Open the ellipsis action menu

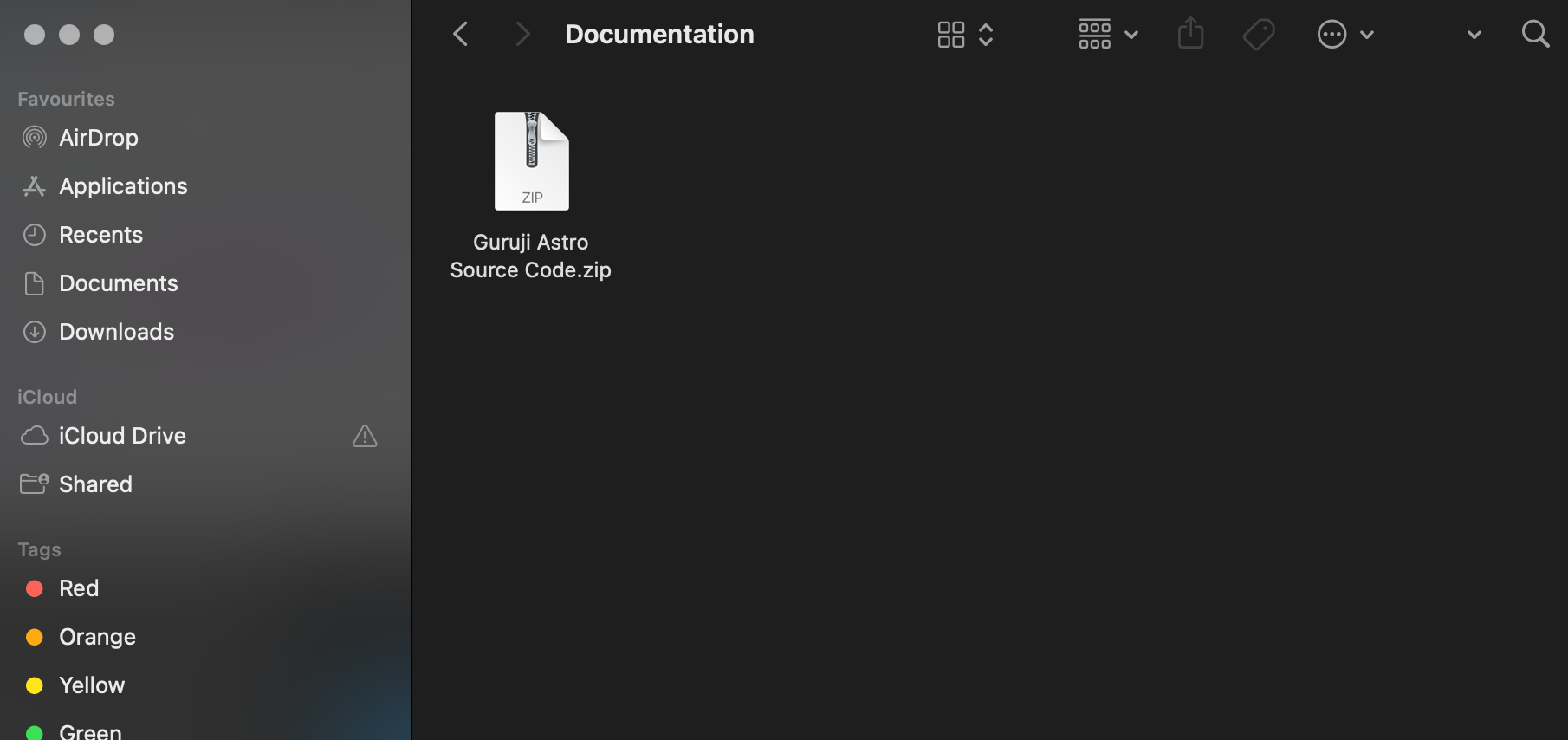[x=1332, y=35]
